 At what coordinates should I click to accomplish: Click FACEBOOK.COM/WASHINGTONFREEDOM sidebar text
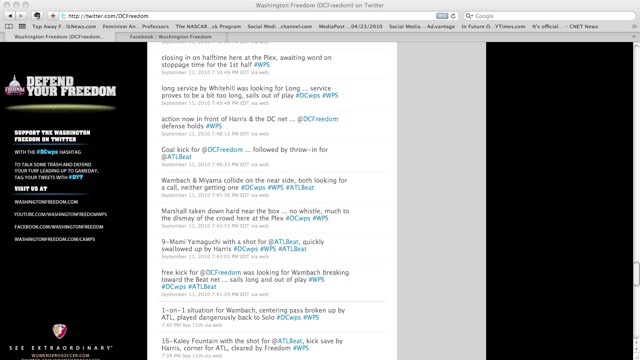[59, 227]
